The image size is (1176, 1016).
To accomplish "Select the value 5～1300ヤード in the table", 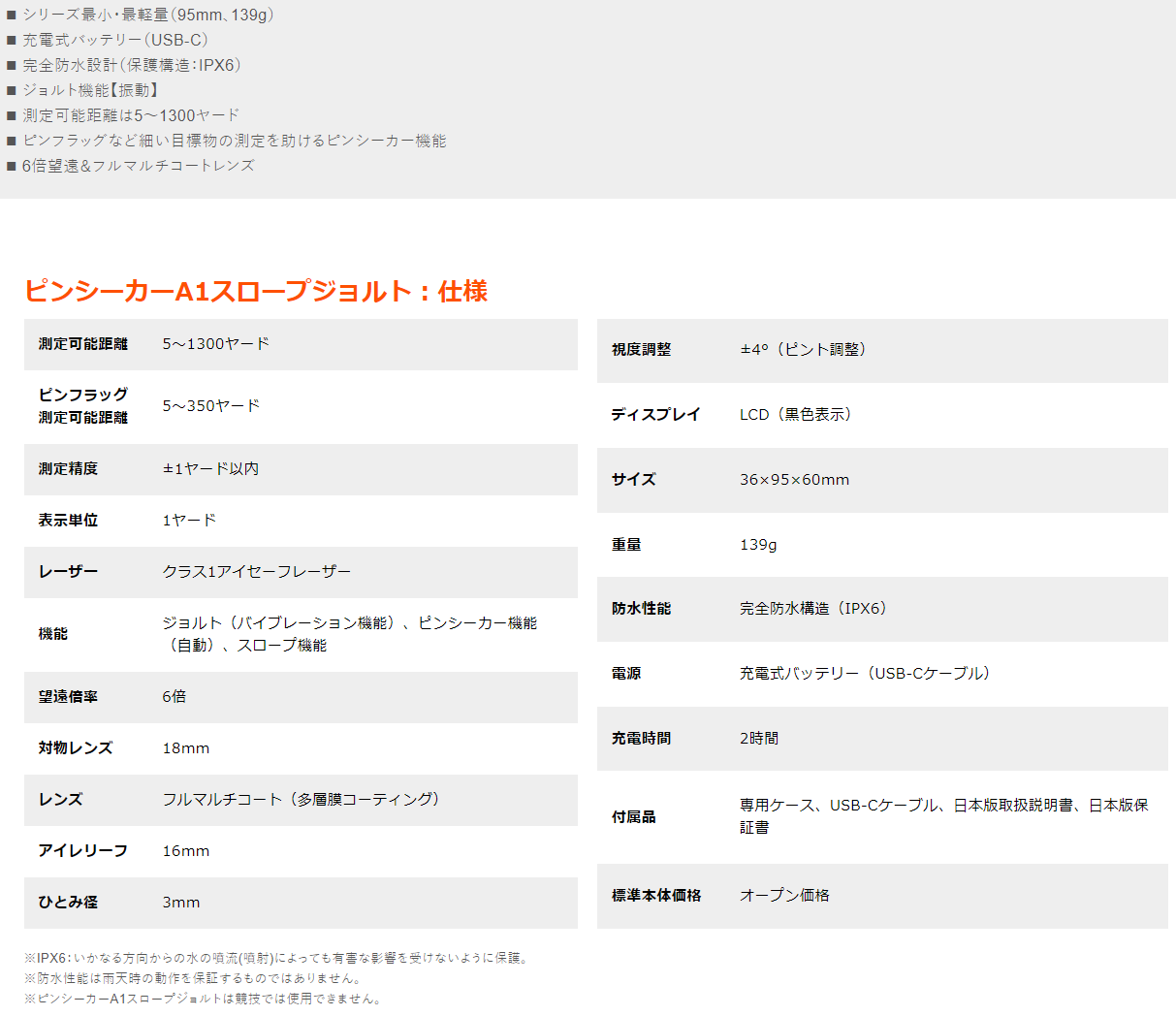I will coord(216,344).
